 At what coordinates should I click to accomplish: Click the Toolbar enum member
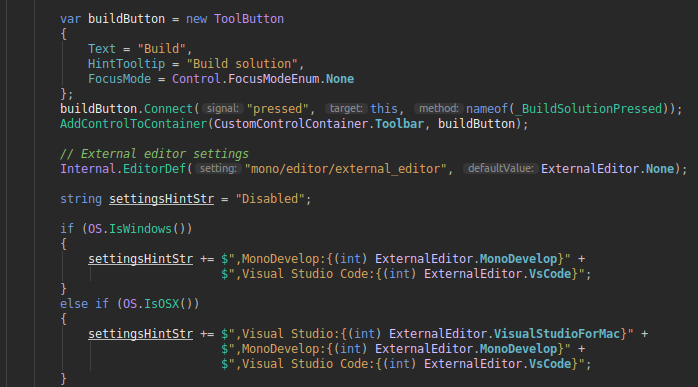pos(399,124)
